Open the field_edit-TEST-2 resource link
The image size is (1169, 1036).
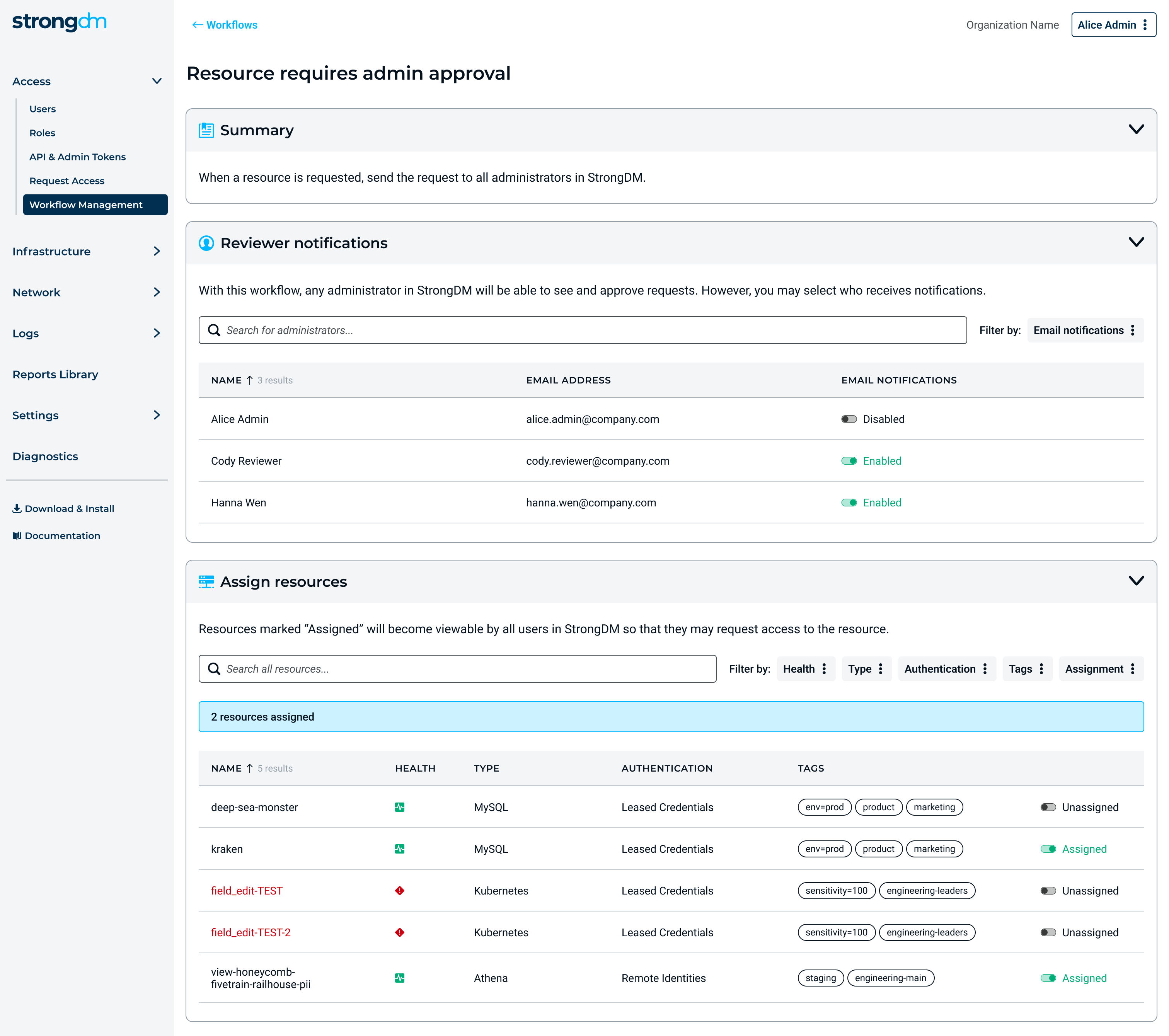coord(250,932)
